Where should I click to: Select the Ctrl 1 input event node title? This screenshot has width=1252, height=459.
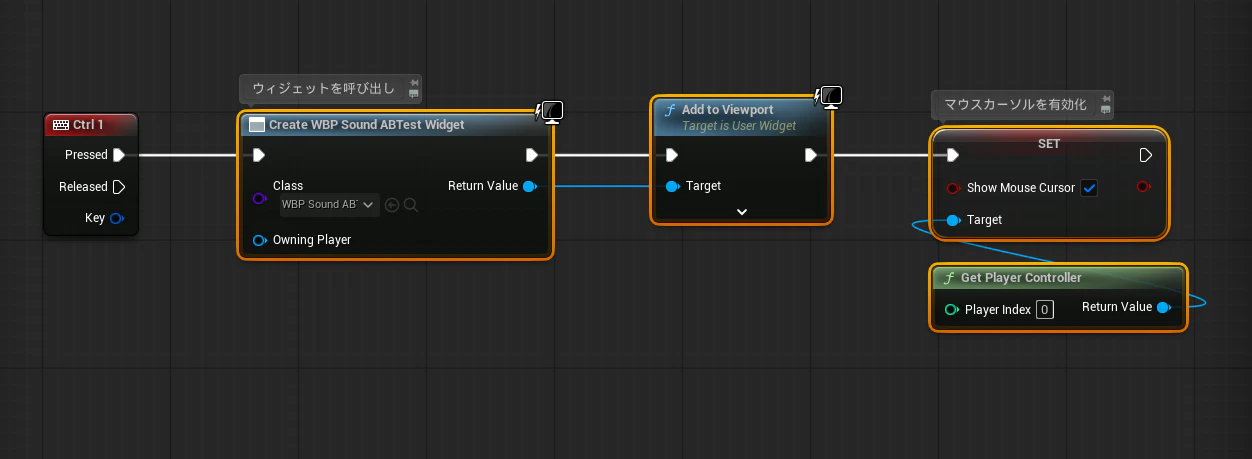coord(91,125)
